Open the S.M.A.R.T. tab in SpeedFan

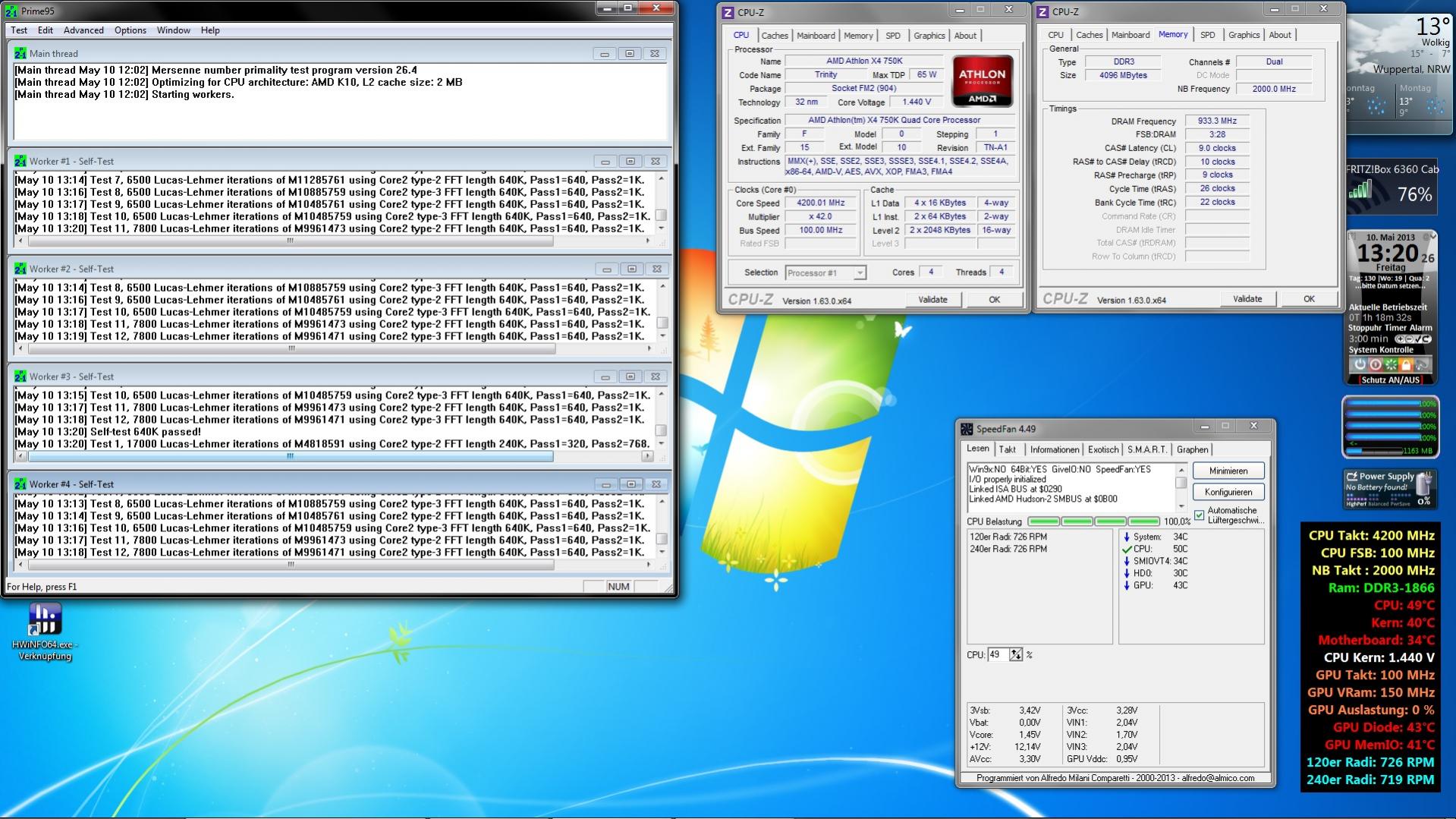pyautogui.click(x=1146, y=450)
